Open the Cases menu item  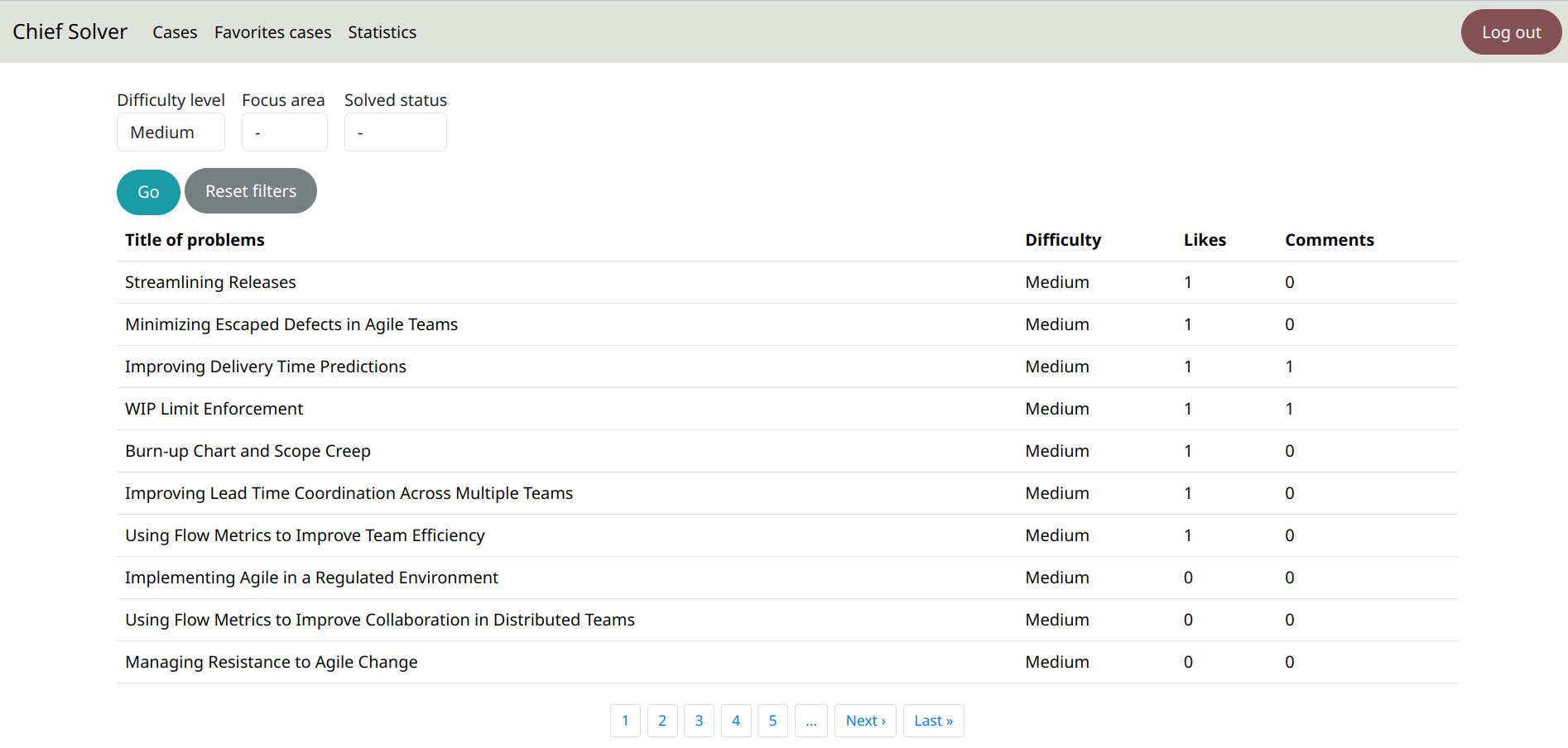[x=175, y=32]
